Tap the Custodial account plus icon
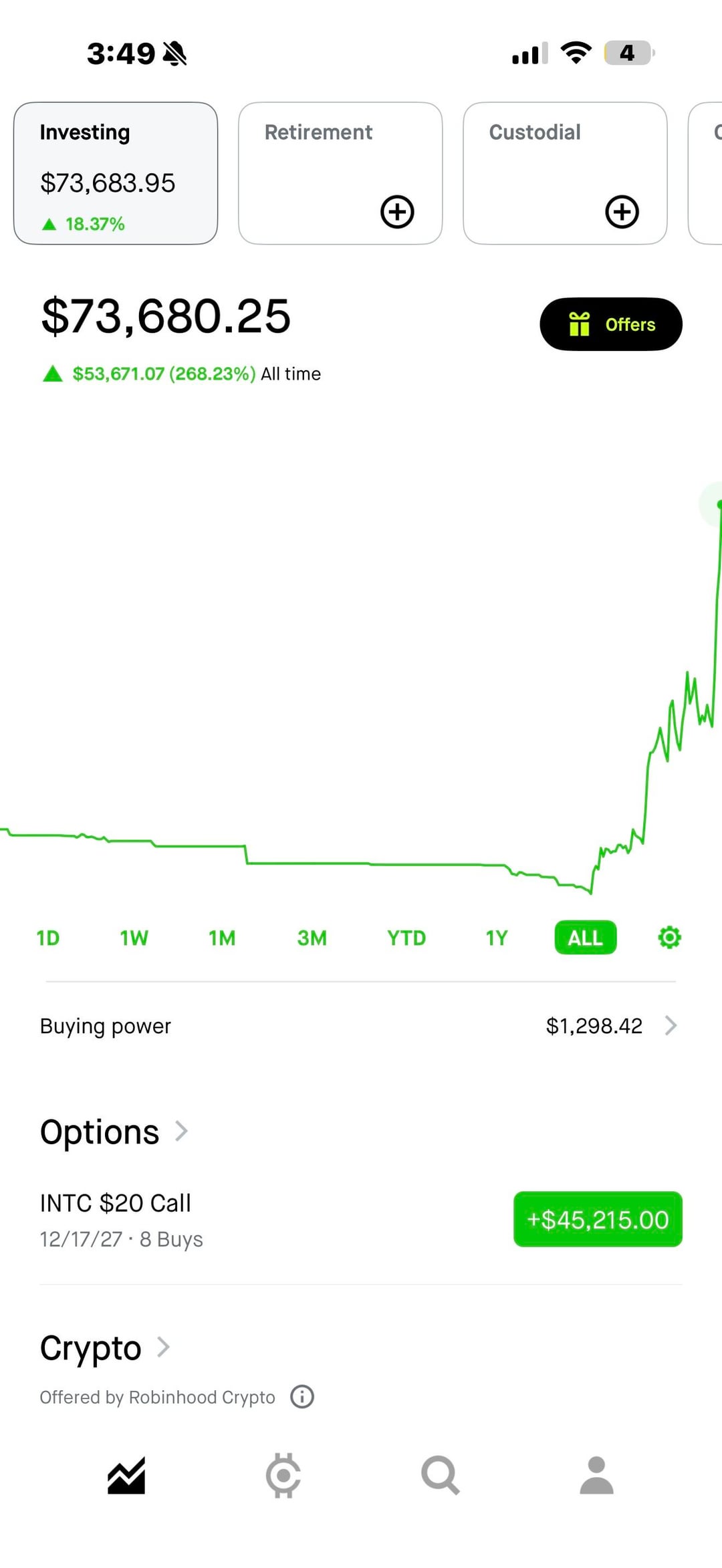 click(622, 212)
